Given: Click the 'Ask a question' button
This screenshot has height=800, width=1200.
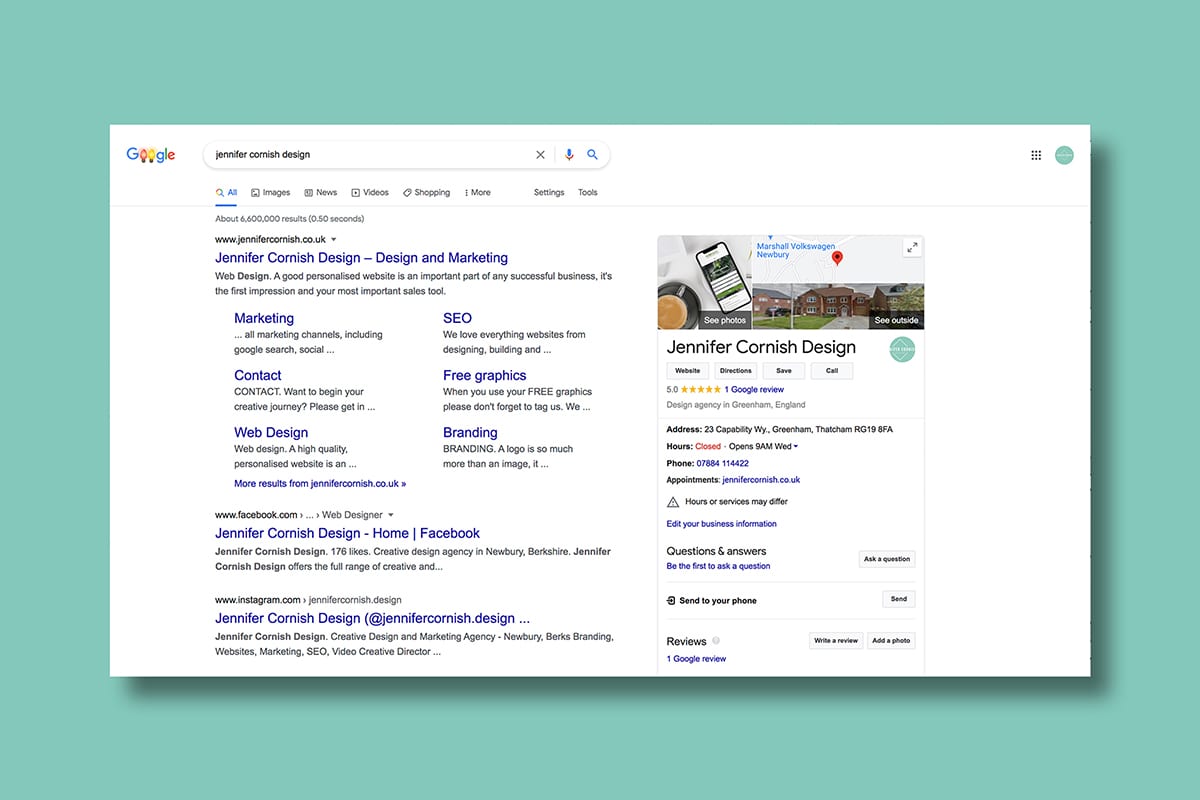Looking at the screenshot, I should [887, 560].
